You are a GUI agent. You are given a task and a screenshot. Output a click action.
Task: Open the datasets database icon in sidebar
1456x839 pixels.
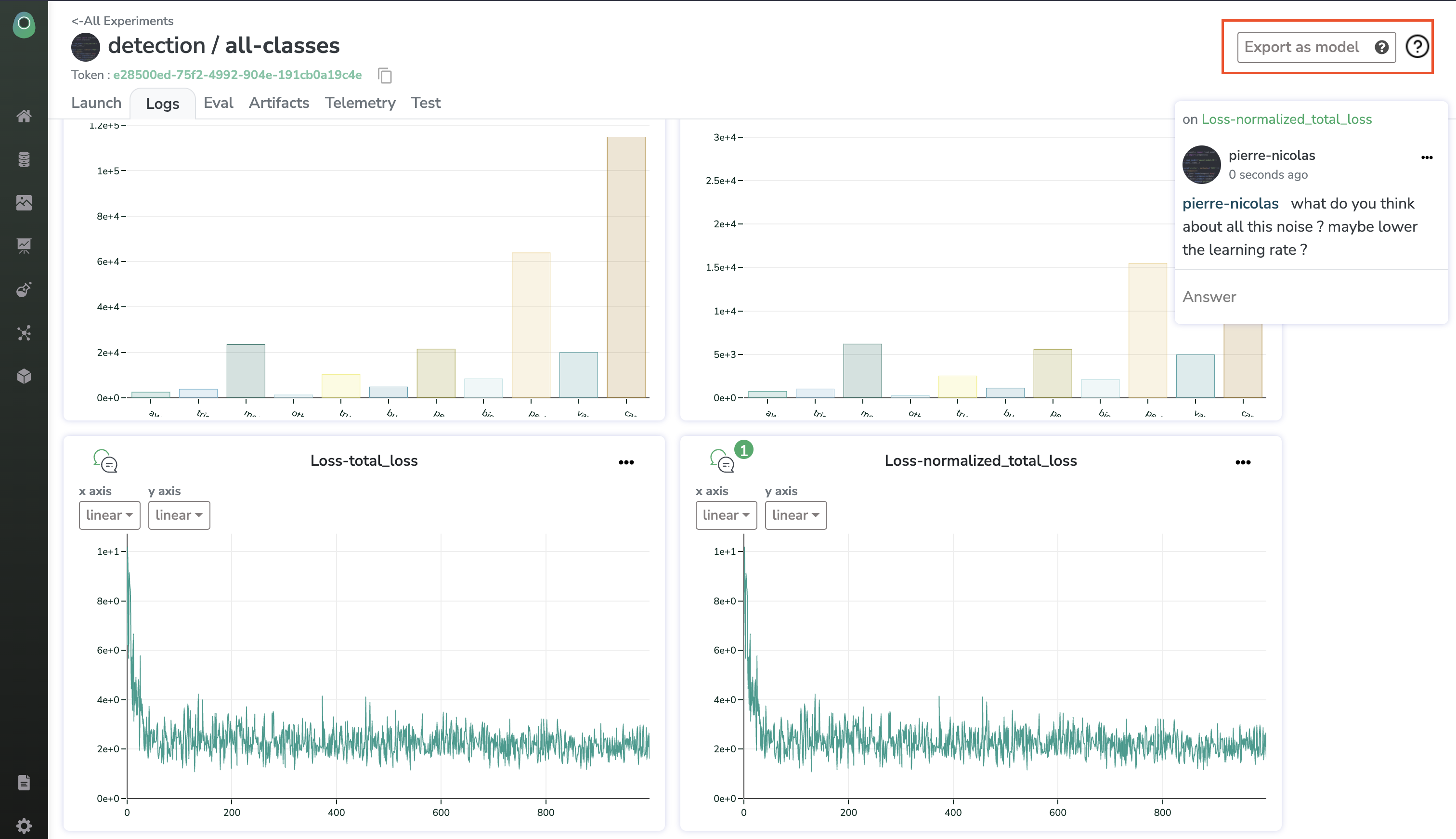coord(24,159)
